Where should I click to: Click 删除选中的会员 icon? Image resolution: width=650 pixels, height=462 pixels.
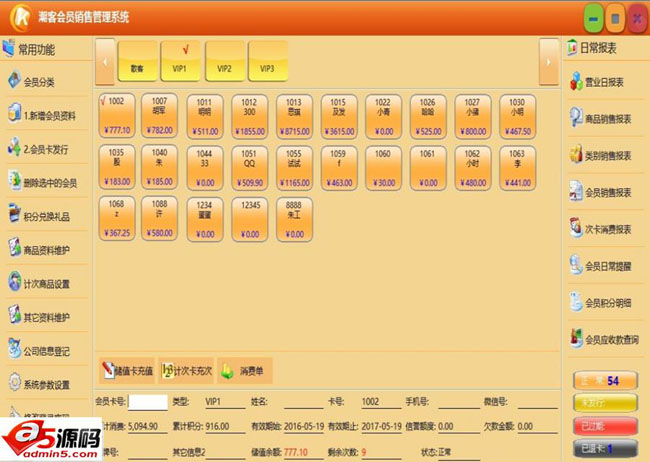point(15,181)
